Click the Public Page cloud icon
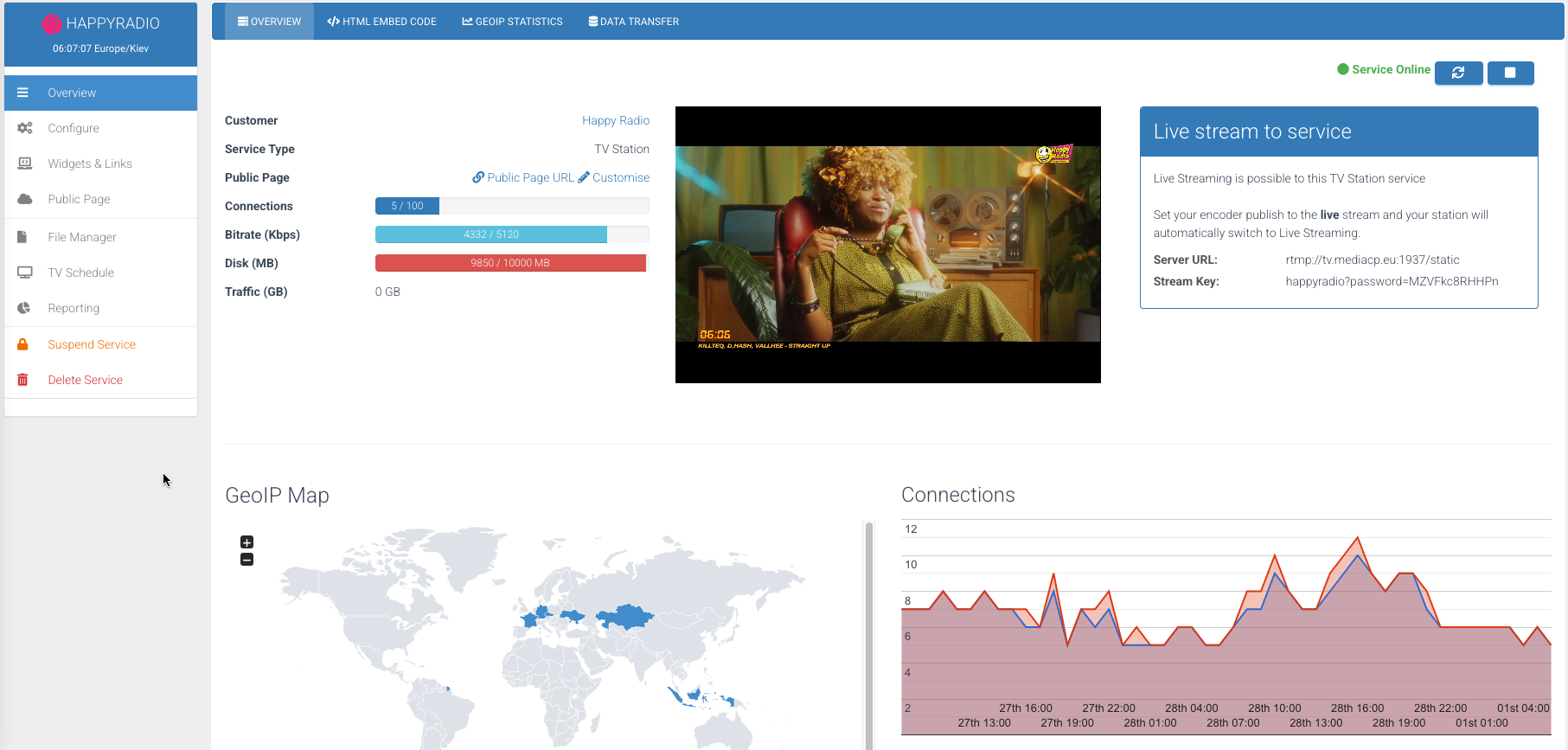 (x=25, y=199)
